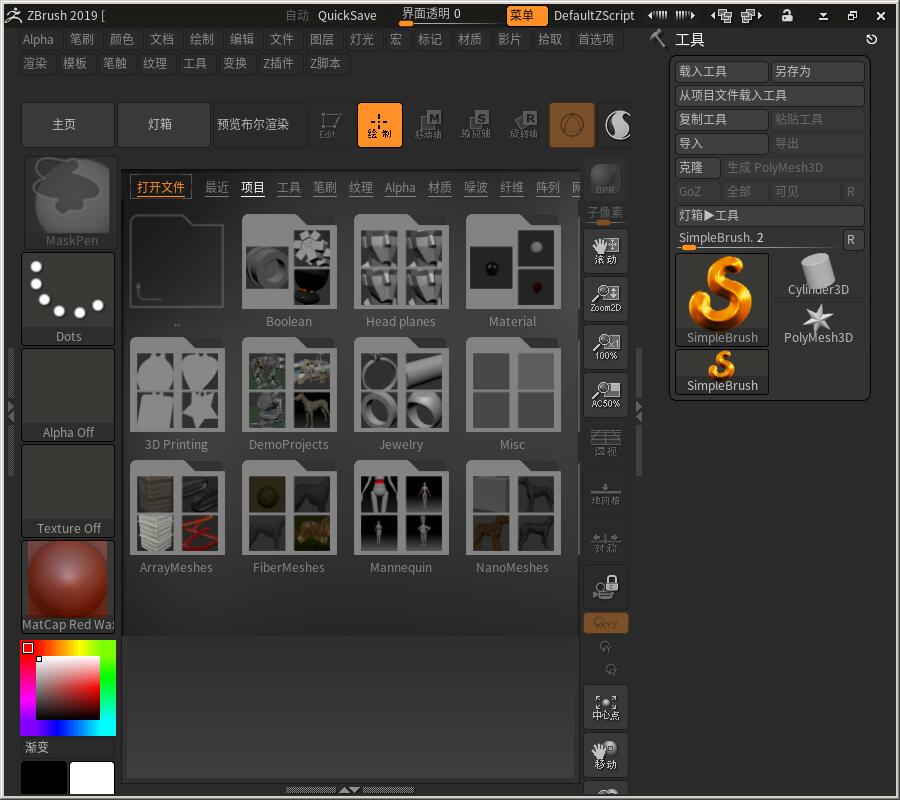The width and height of the screenshot is (900, 800).
Task: Click the color picker square
Action: pos(68,688)
